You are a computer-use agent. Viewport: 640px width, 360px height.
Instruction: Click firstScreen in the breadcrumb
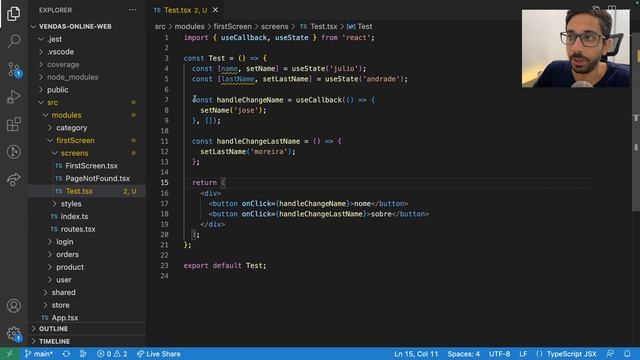(233, 27)
